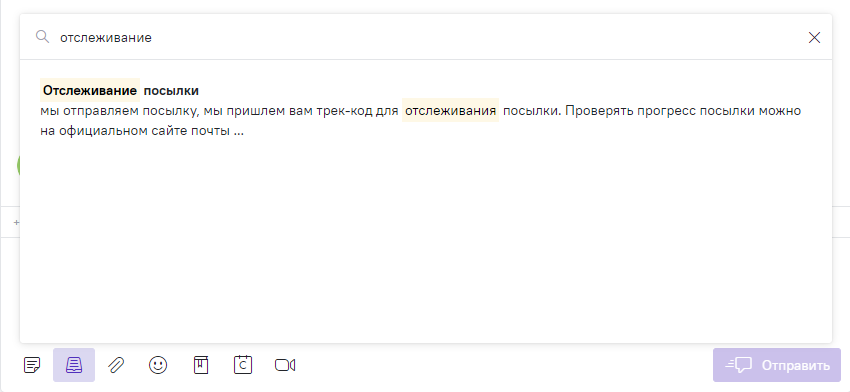
Task: Open the Отслеживание посылки article title
Action: click(120, 91)
